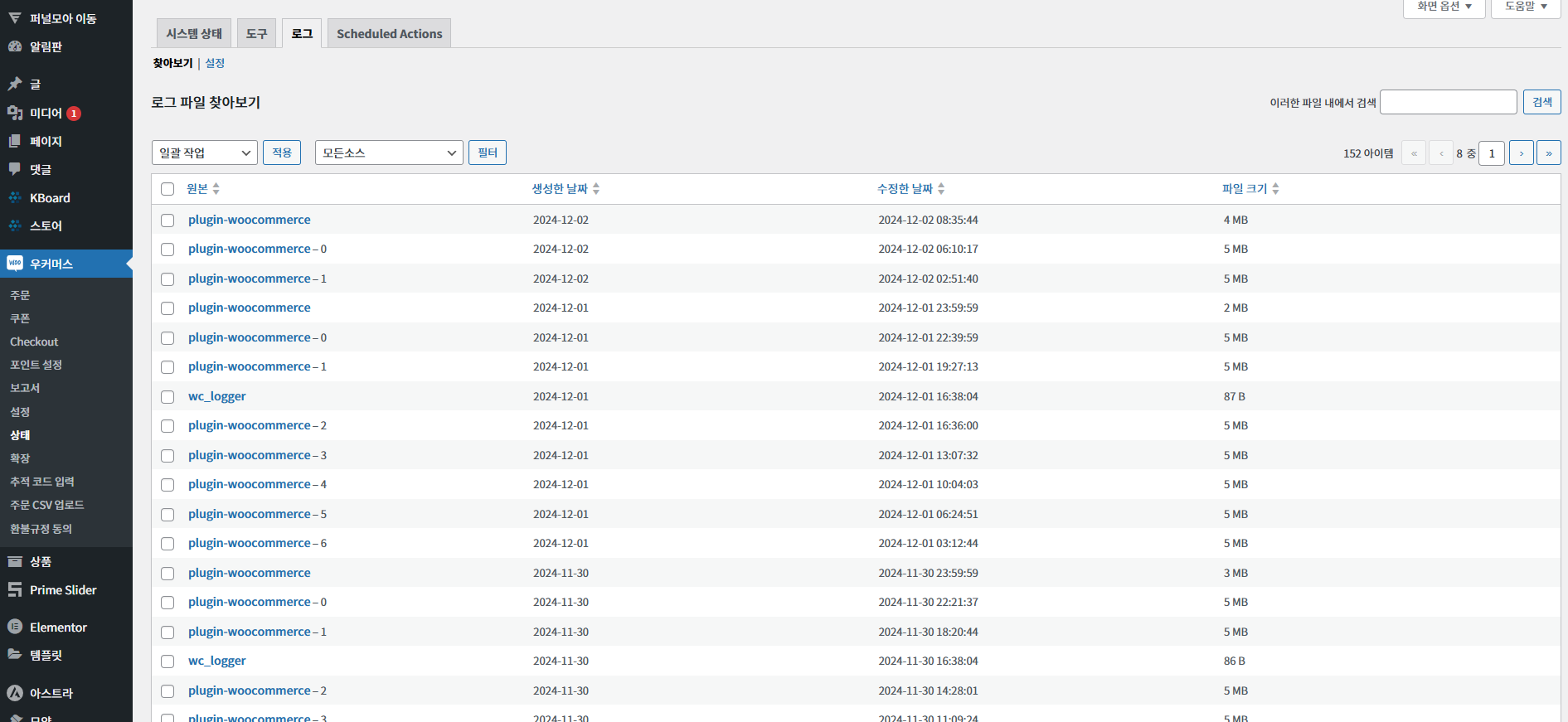The height and width of the screenshot is (722, 1568).
Task: Open 알림판 dashboard icon
Action: click(15, 46)
